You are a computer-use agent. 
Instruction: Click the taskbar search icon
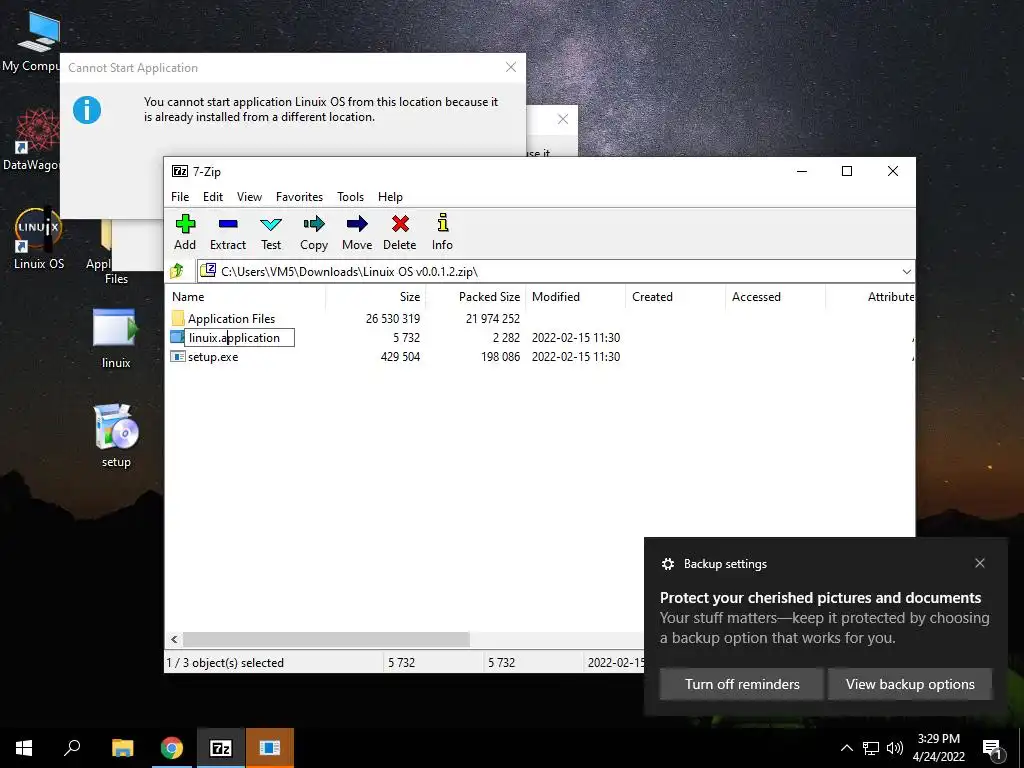point(72,748)
